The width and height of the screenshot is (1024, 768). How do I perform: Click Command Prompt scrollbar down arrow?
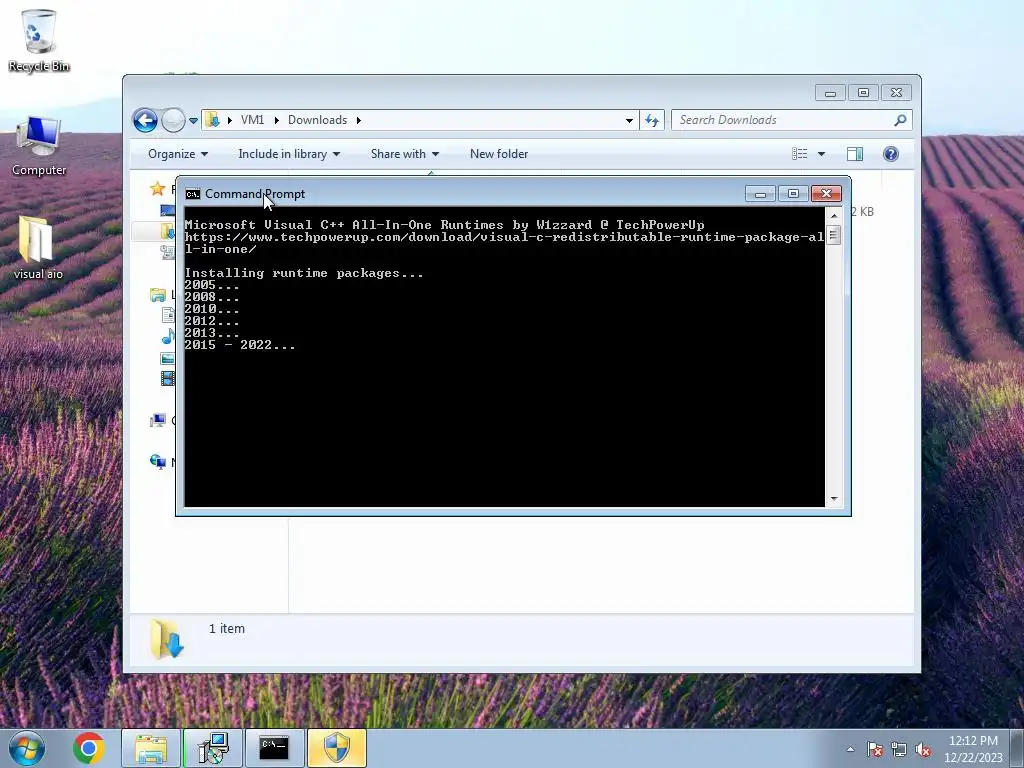[x=833, y=499]
